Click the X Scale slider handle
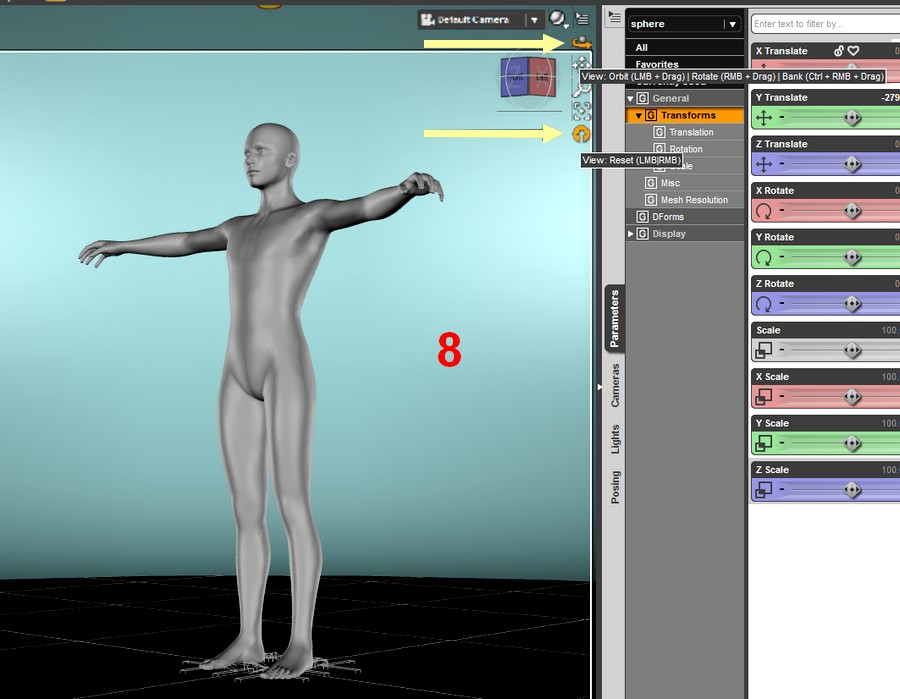 (852, 397)
